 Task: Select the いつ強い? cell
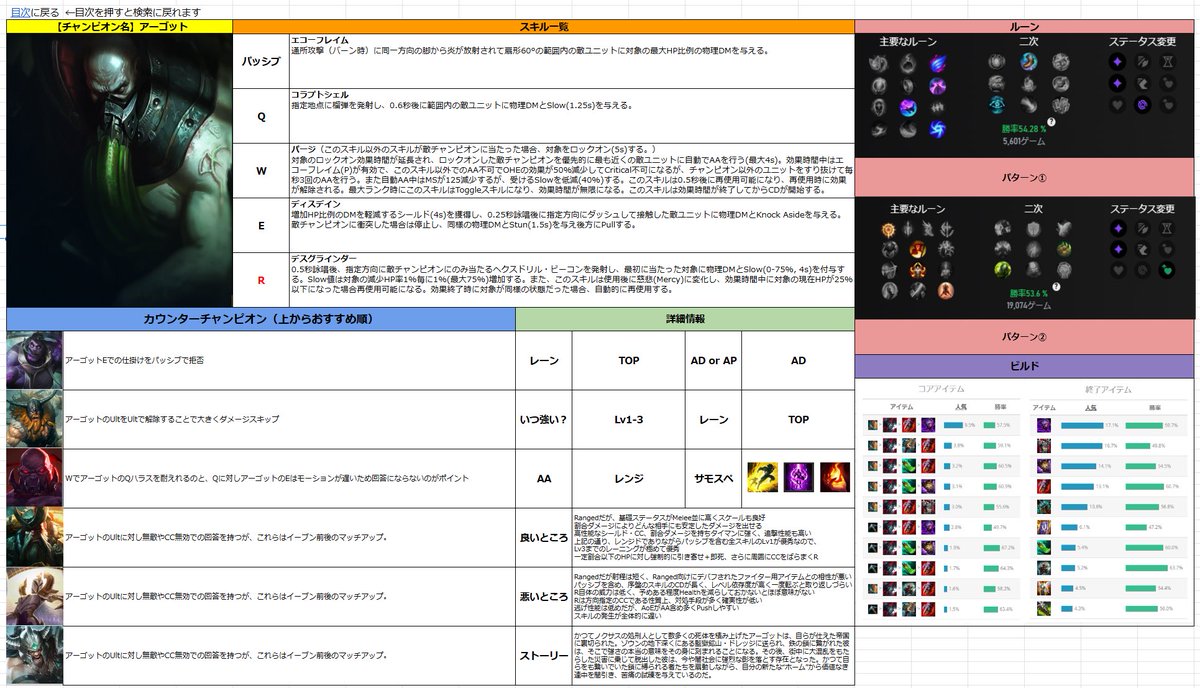544,419
